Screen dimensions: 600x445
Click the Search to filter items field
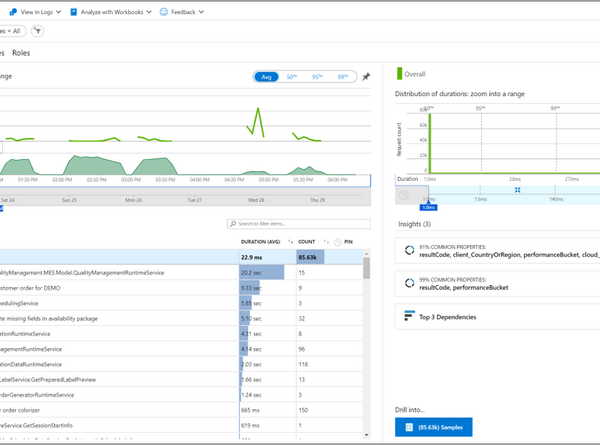[299, 224]
